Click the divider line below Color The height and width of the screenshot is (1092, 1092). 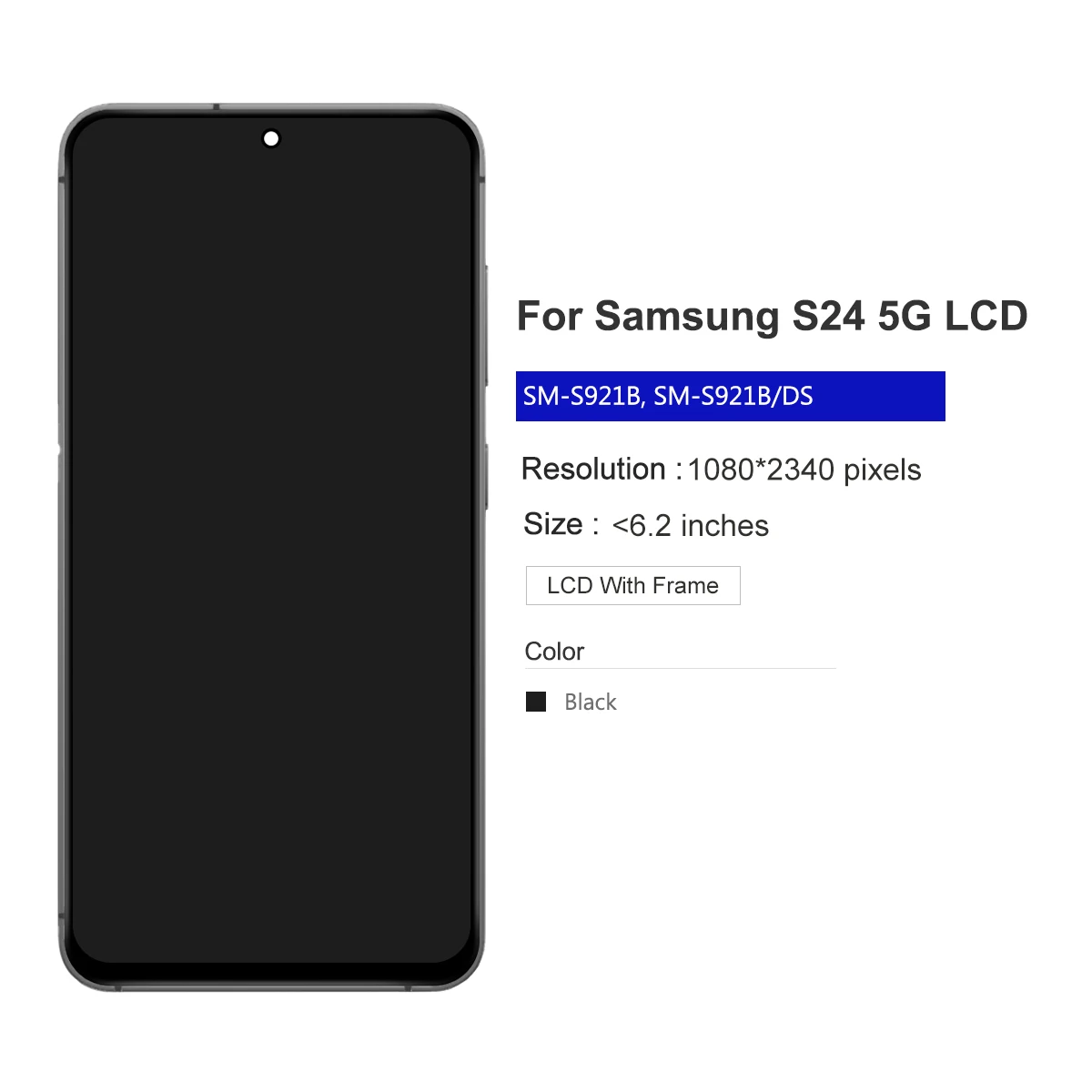click(x=681, y=668)
